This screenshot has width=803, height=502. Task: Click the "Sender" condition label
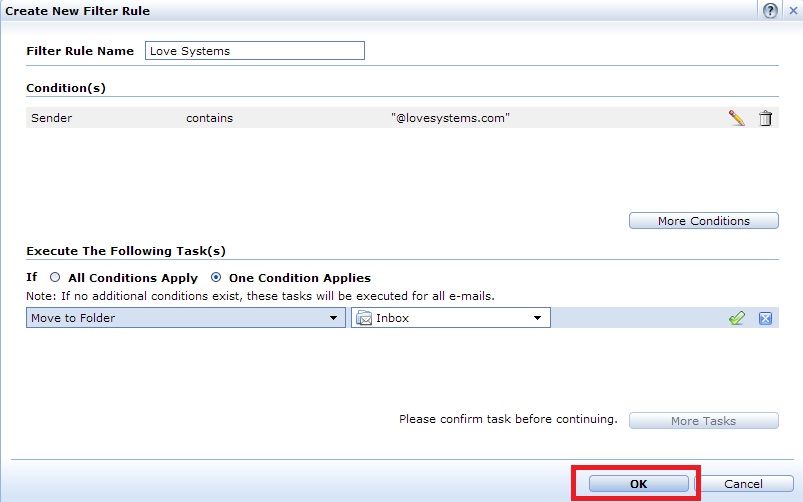coord(52,118)
